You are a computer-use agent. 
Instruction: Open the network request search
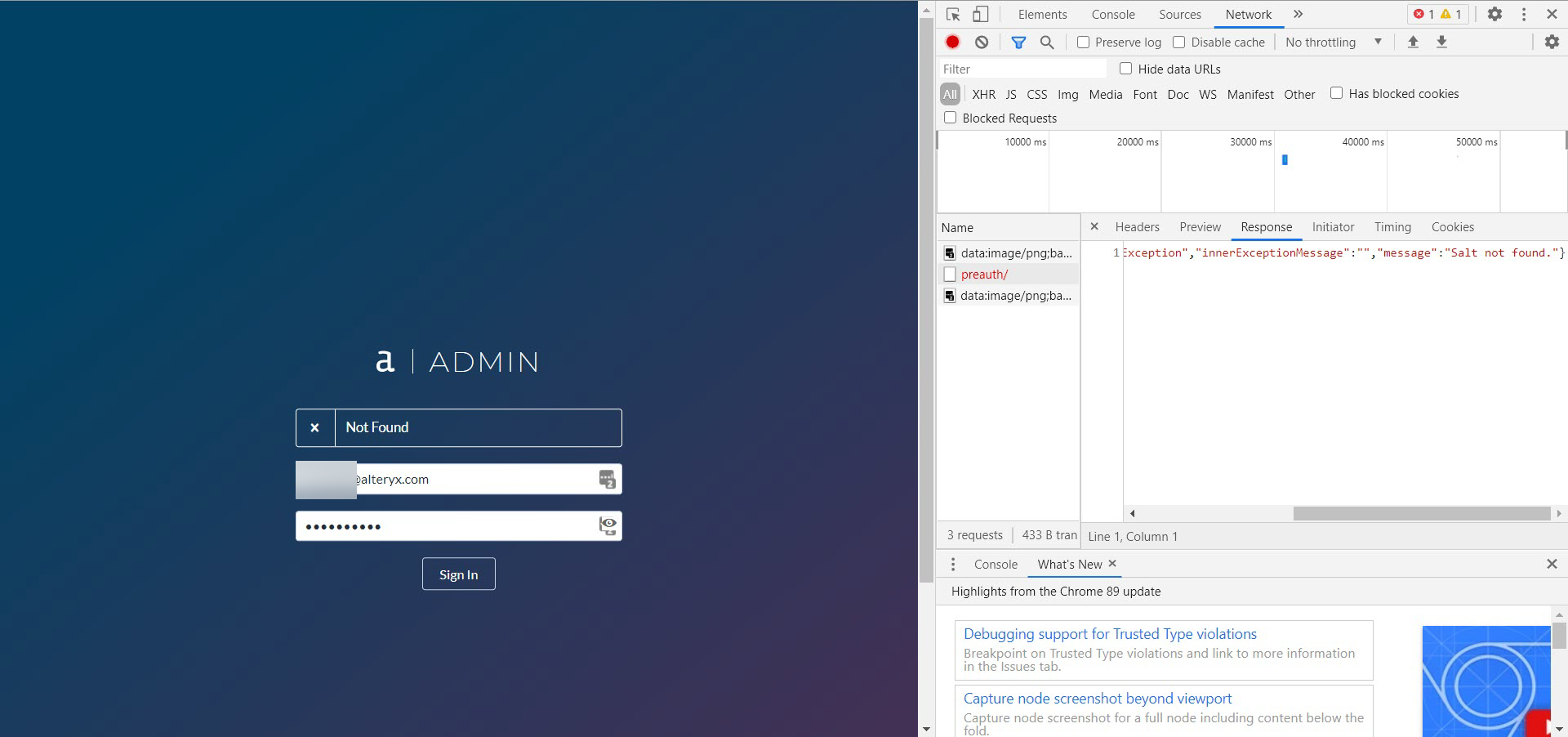point(1048,42)
